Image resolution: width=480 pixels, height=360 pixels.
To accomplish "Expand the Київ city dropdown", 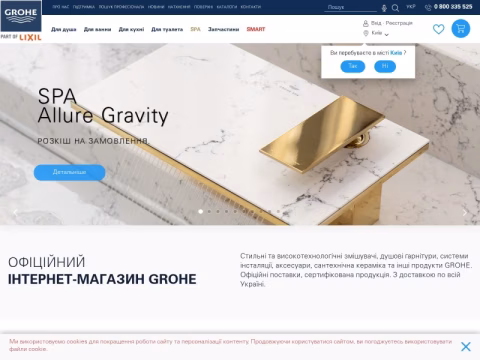I will click(x=380, y=33).
